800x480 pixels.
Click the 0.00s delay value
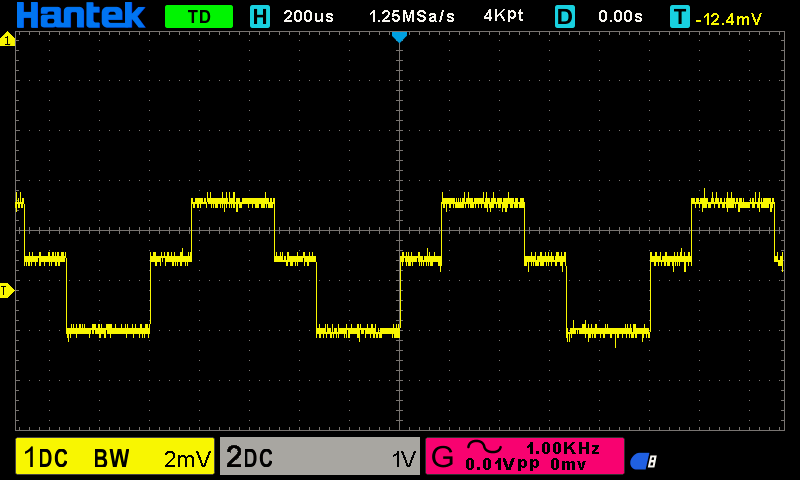tap(620, 16)
